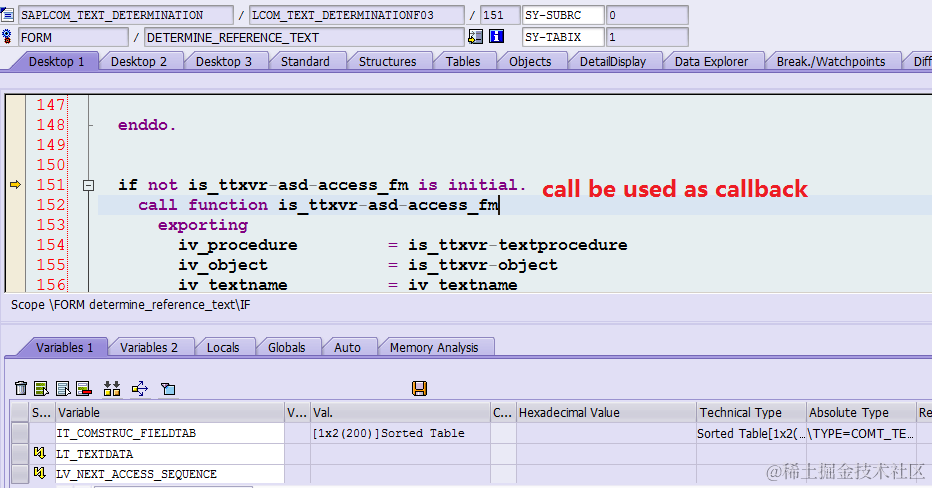The image size is (932, 488).
Task: Select the Memory Analysis tab
Action: point(434,348)
